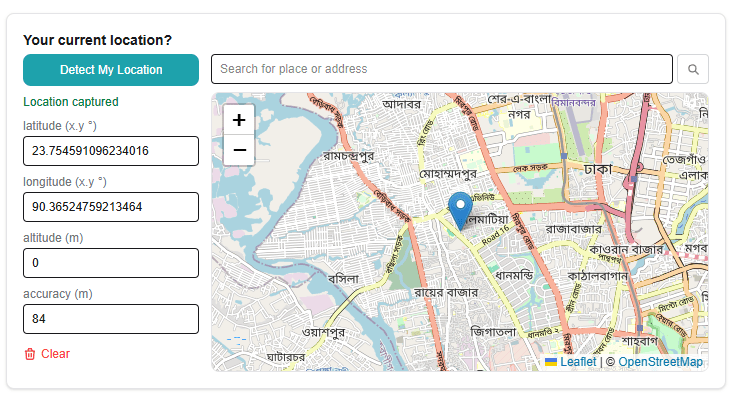Click the red trash can icon
Viewport: 735px width, 395px height.
pyautogui.click(x=30, y=354)
